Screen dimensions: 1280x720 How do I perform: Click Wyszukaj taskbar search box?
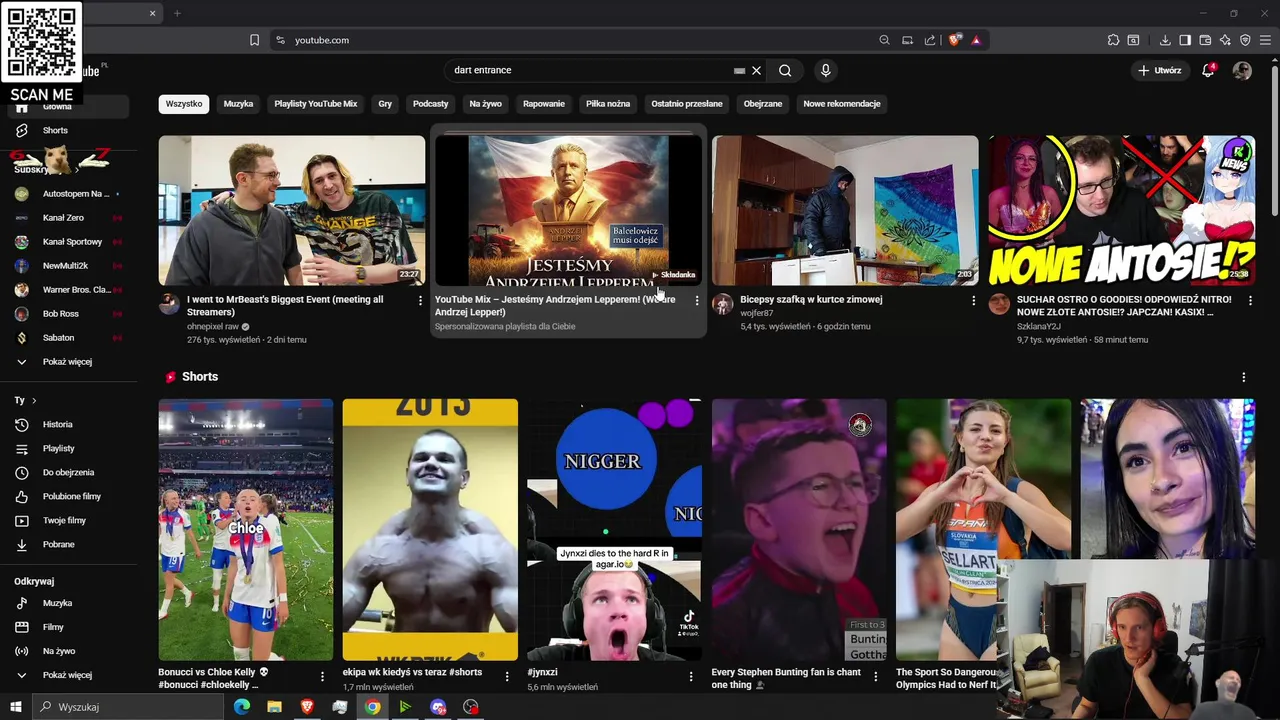click(130, 707)
